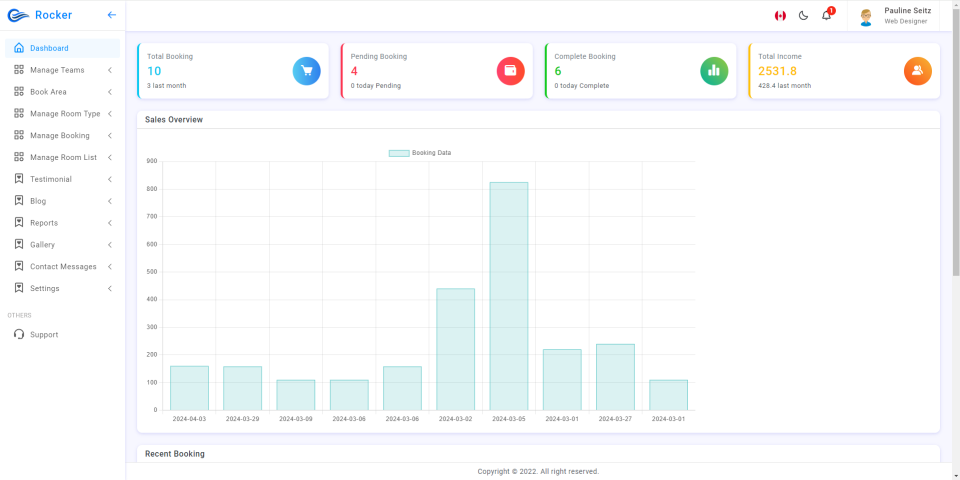Click the shopping cart icon on Total Booking
Viewport: 960px width, 480px height.
306,71
